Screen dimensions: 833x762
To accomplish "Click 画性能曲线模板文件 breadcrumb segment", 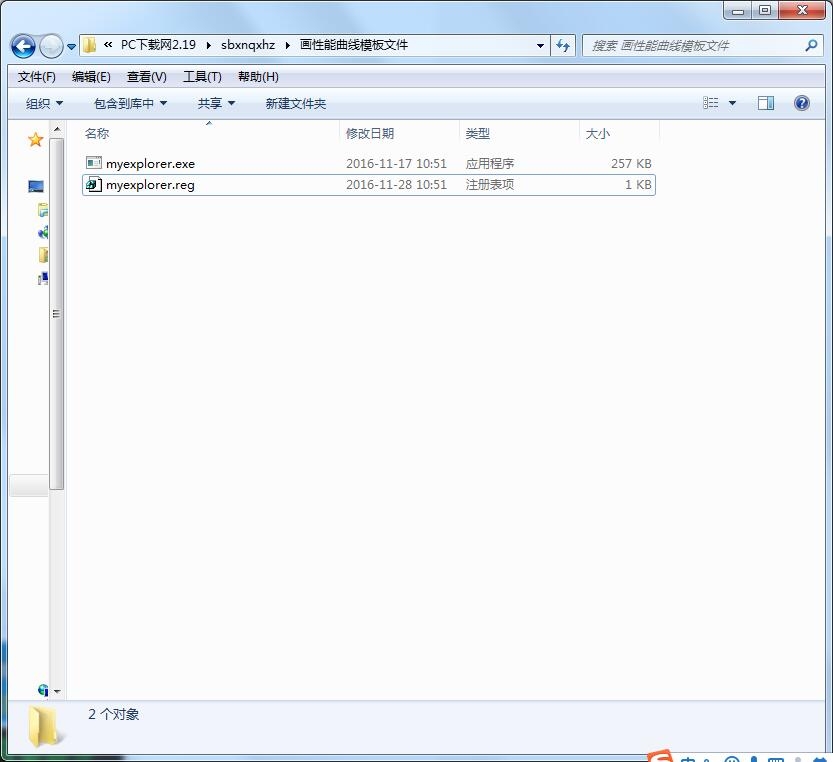I will click(x=354, y=45).
